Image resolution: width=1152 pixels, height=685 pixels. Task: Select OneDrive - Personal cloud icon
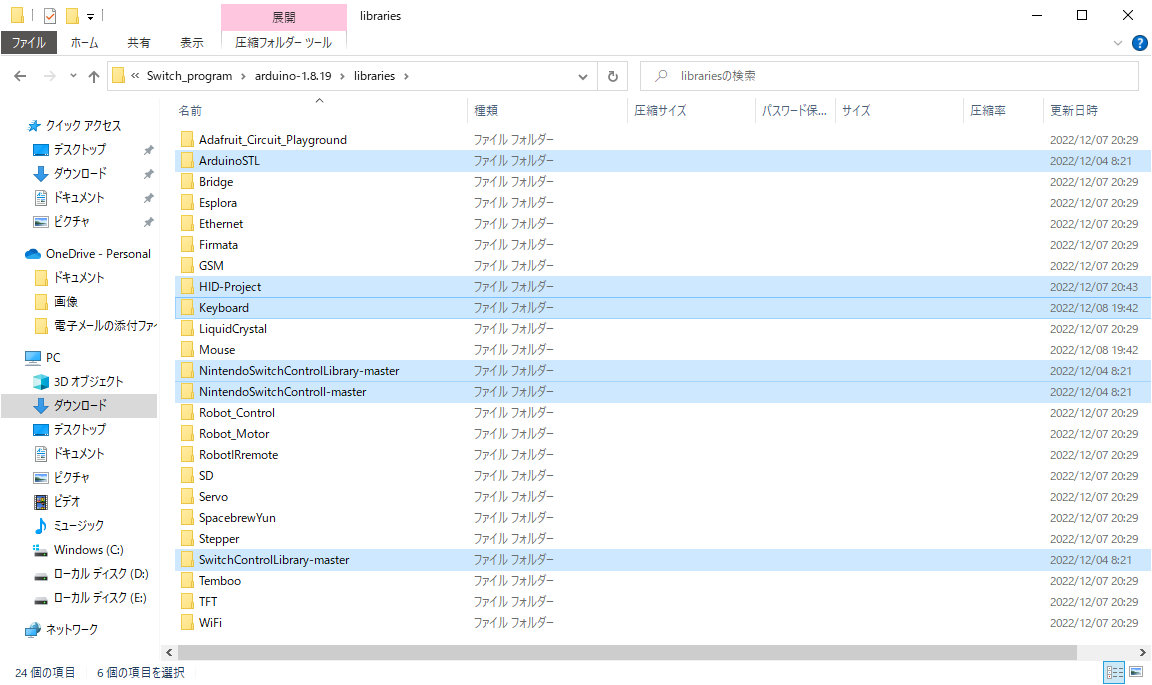[x=32, y=254]
